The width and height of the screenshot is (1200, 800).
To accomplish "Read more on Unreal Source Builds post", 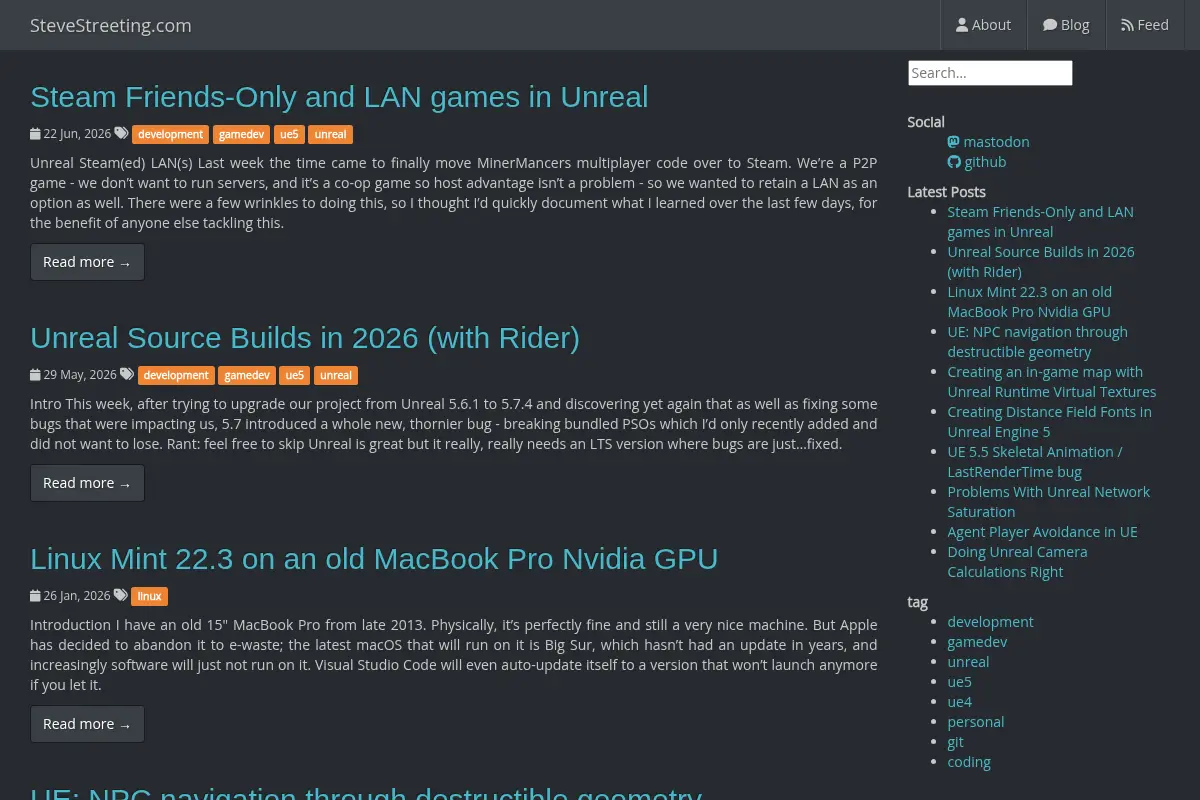I will coord(87,483).
